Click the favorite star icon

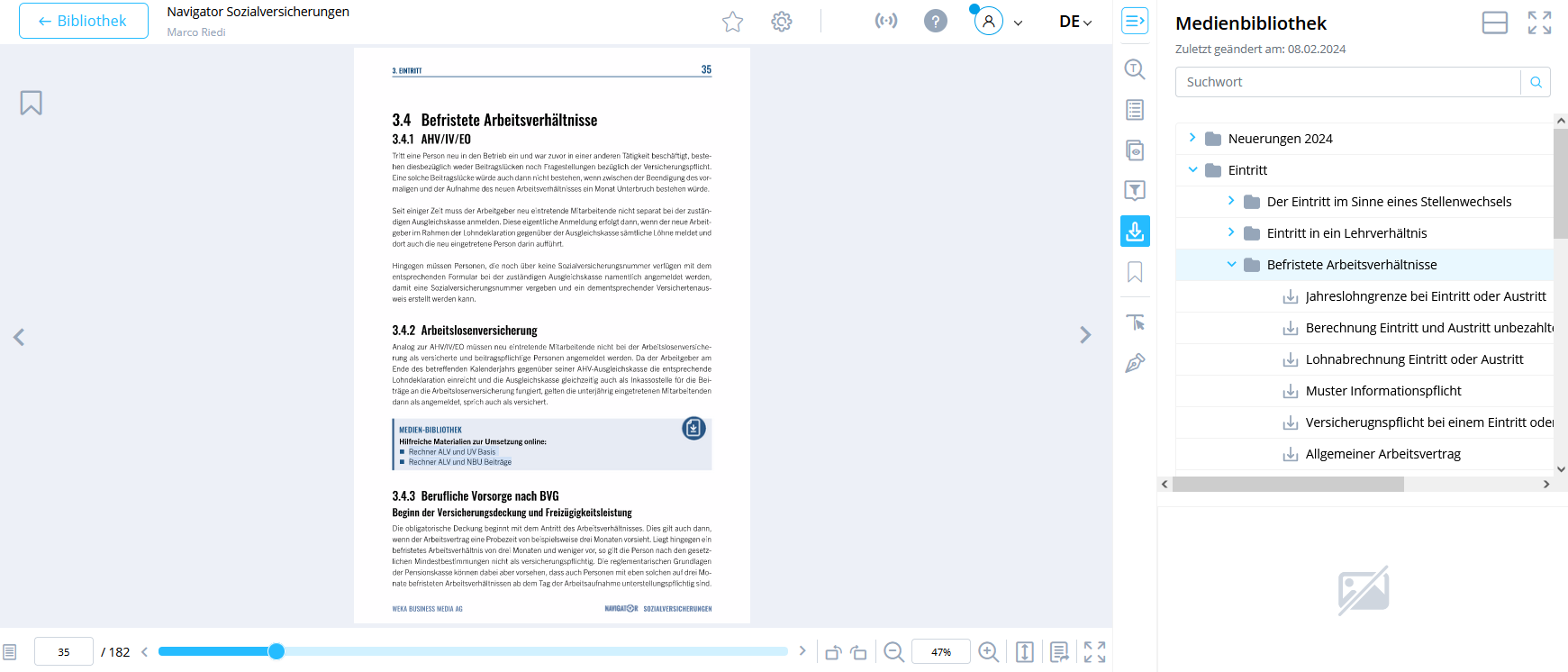pyautogui.click(x=732, y=22)
